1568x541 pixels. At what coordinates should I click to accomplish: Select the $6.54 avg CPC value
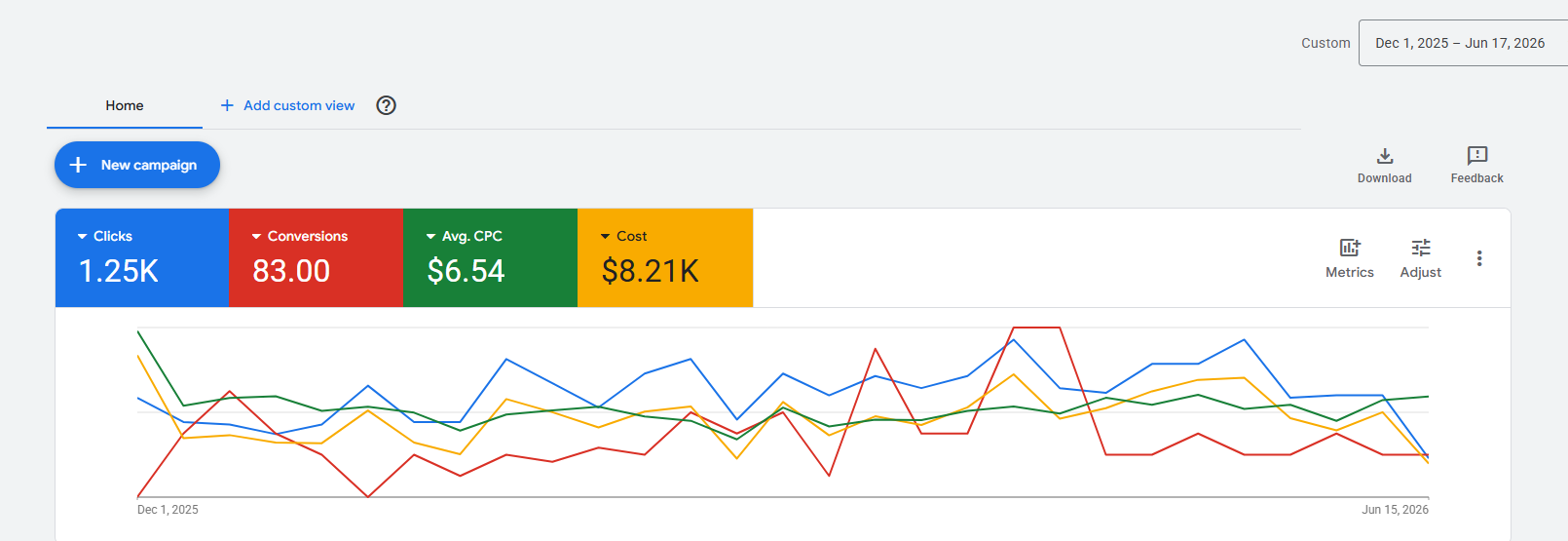pyautogui.click(x=466, y=271)
